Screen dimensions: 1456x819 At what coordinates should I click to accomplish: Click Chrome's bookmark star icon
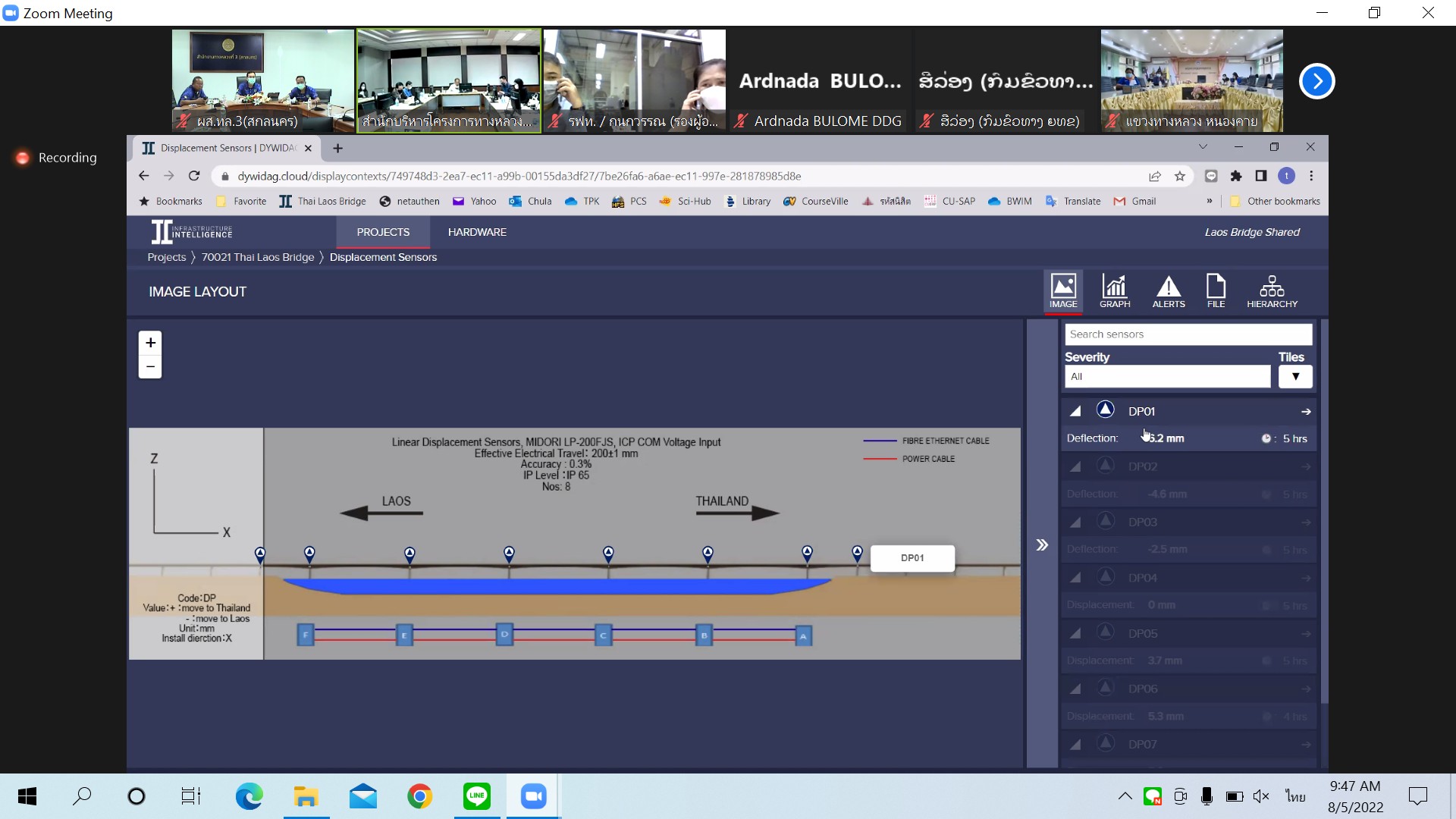1180,176
